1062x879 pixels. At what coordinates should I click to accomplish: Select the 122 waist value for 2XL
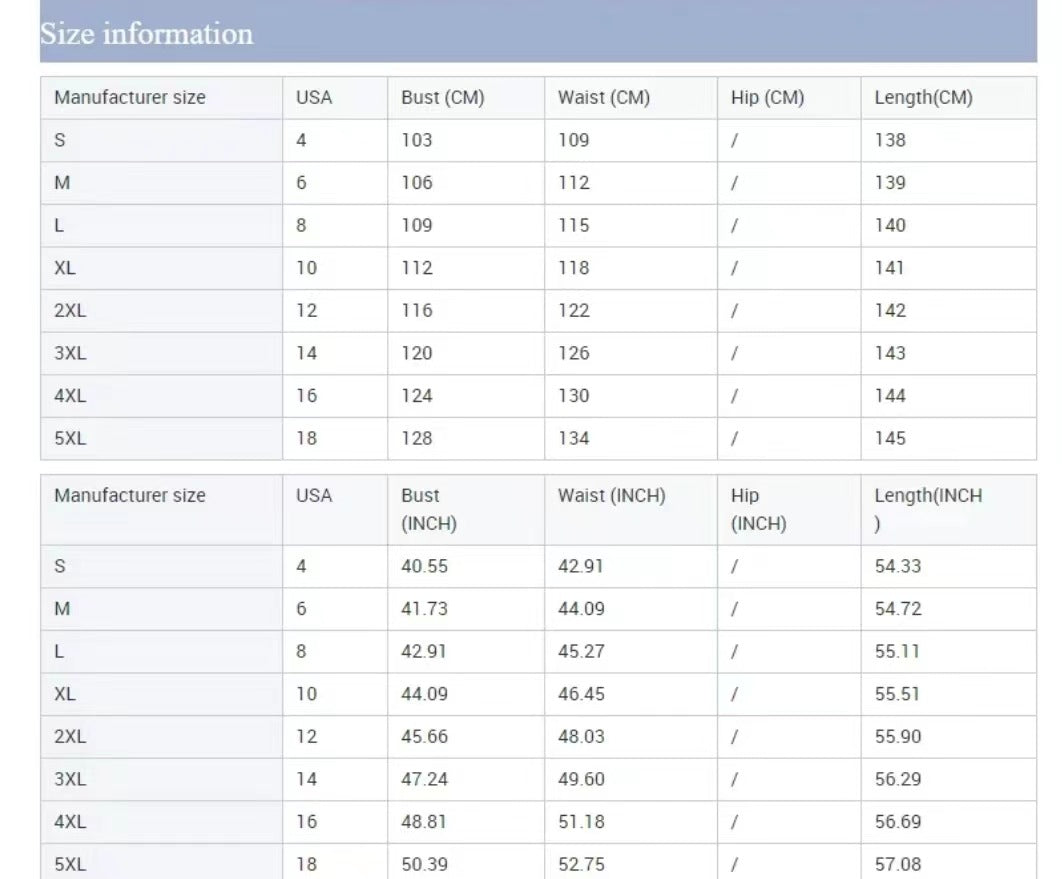574,311
